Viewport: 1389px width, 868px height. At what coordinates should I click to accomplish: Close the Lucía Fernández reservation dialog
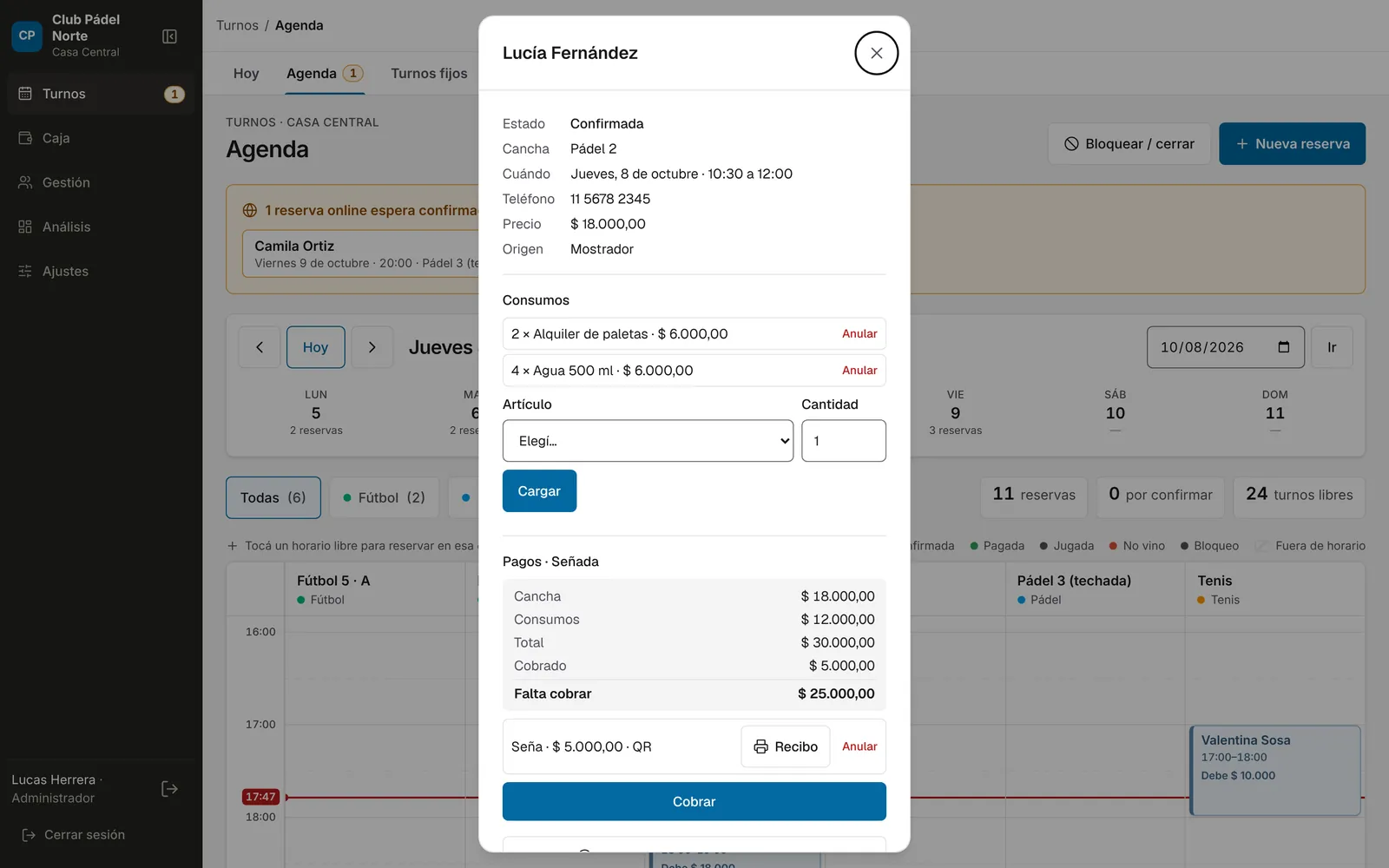click(x=876, y=53)
